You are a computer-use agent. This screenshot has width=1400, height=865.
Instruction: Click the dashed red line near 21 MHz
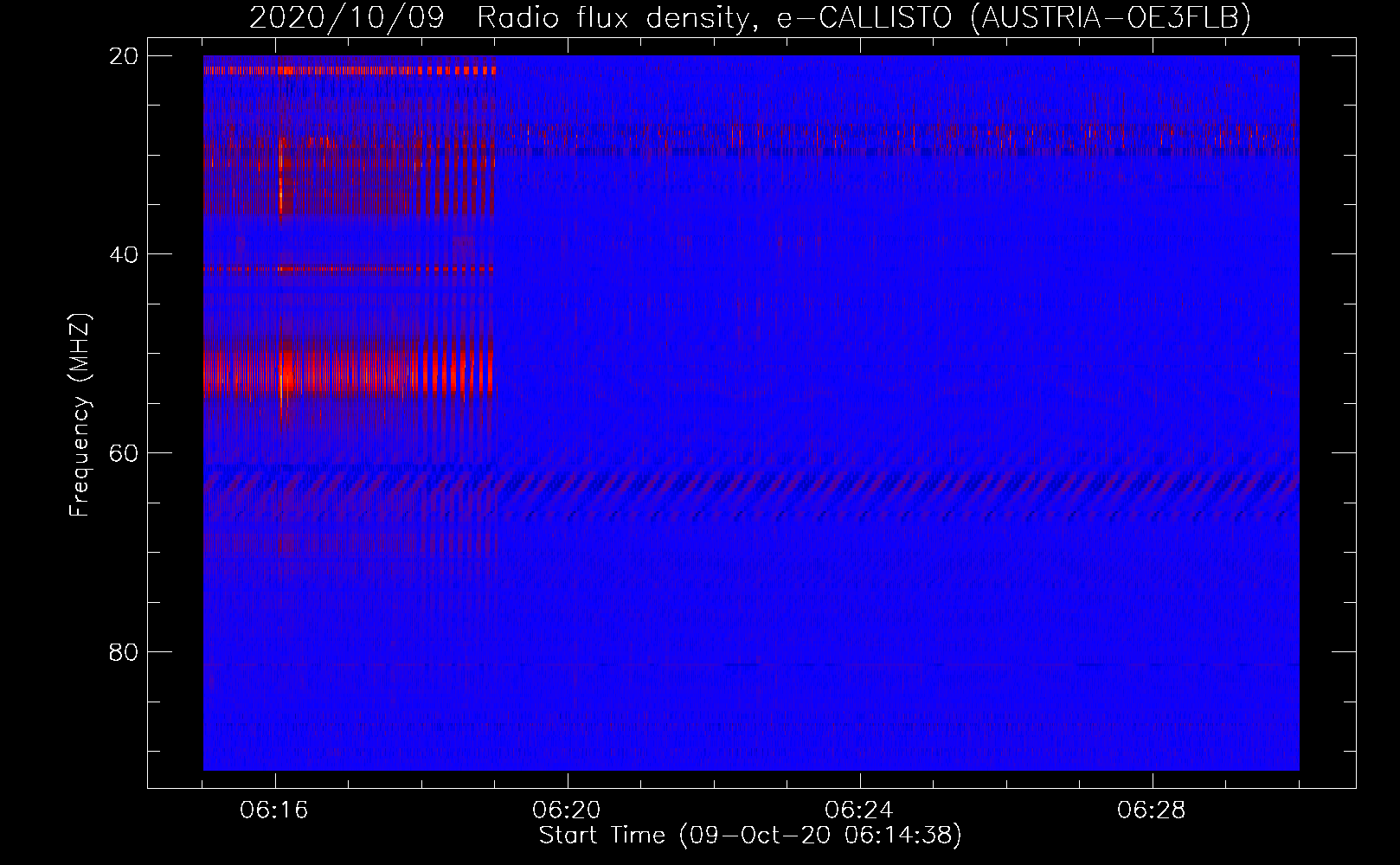[349, 70]
